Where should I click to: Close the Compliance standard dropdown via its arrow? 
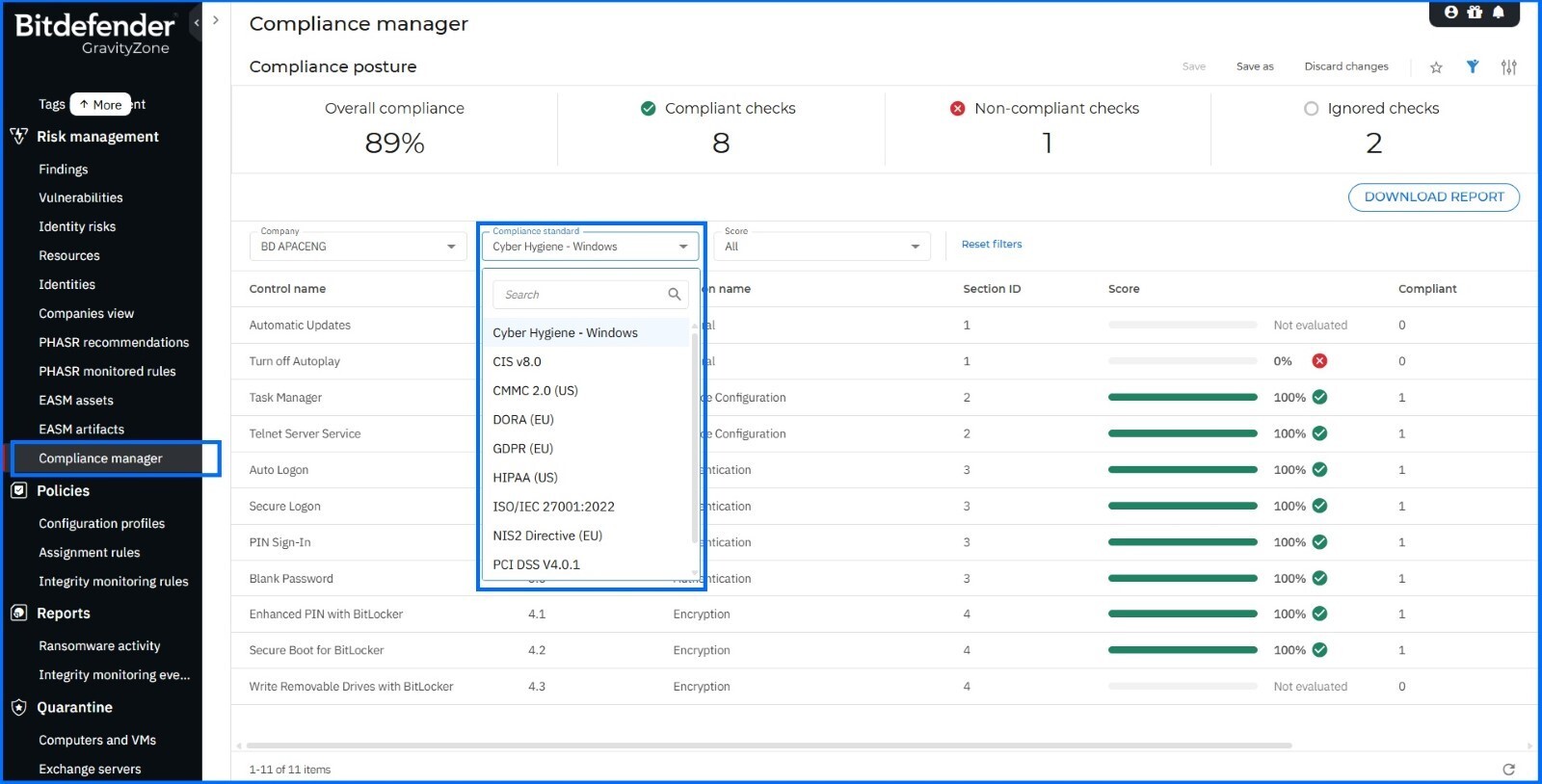click(683, 247)
